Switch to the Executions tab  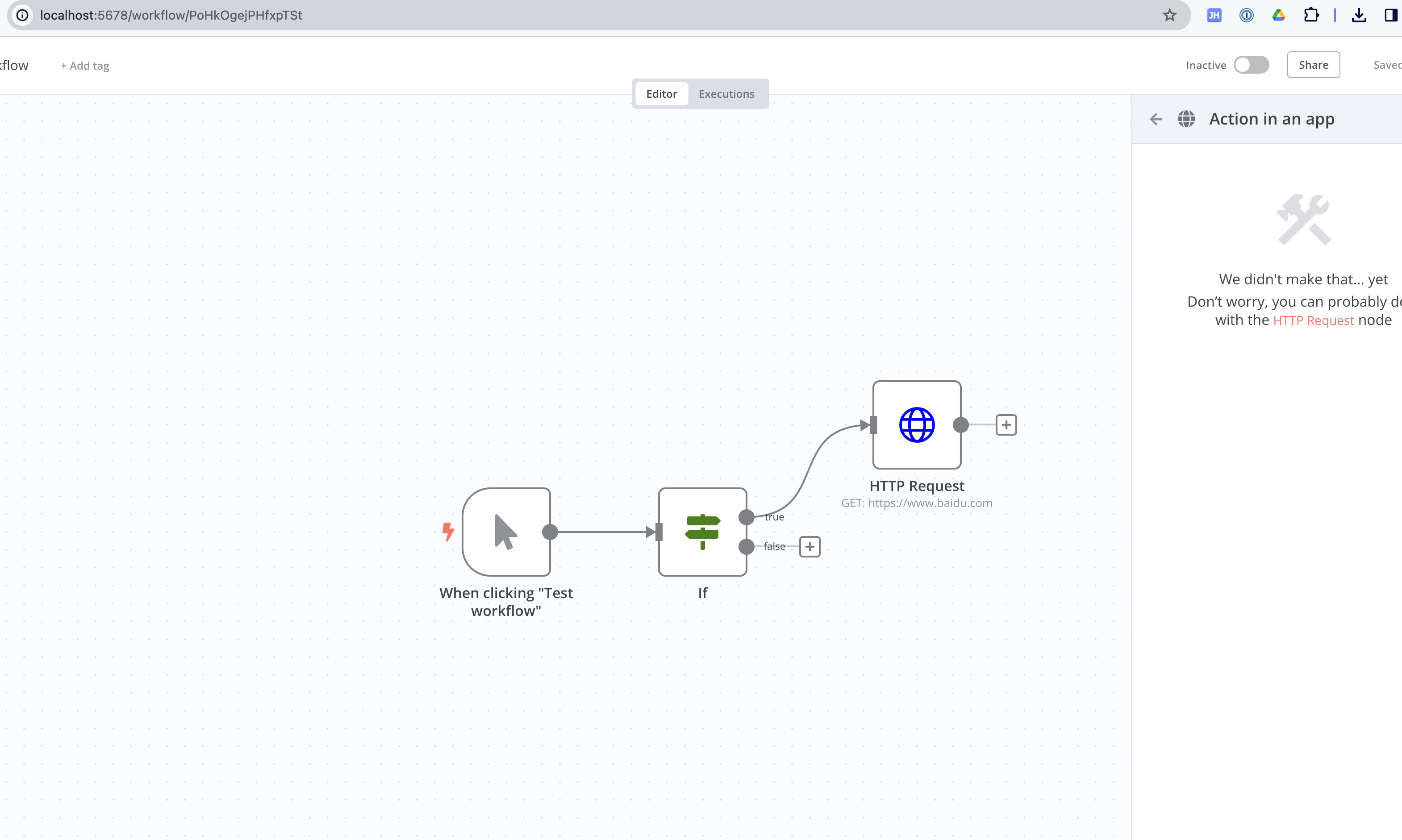click(x=726, y=93)
